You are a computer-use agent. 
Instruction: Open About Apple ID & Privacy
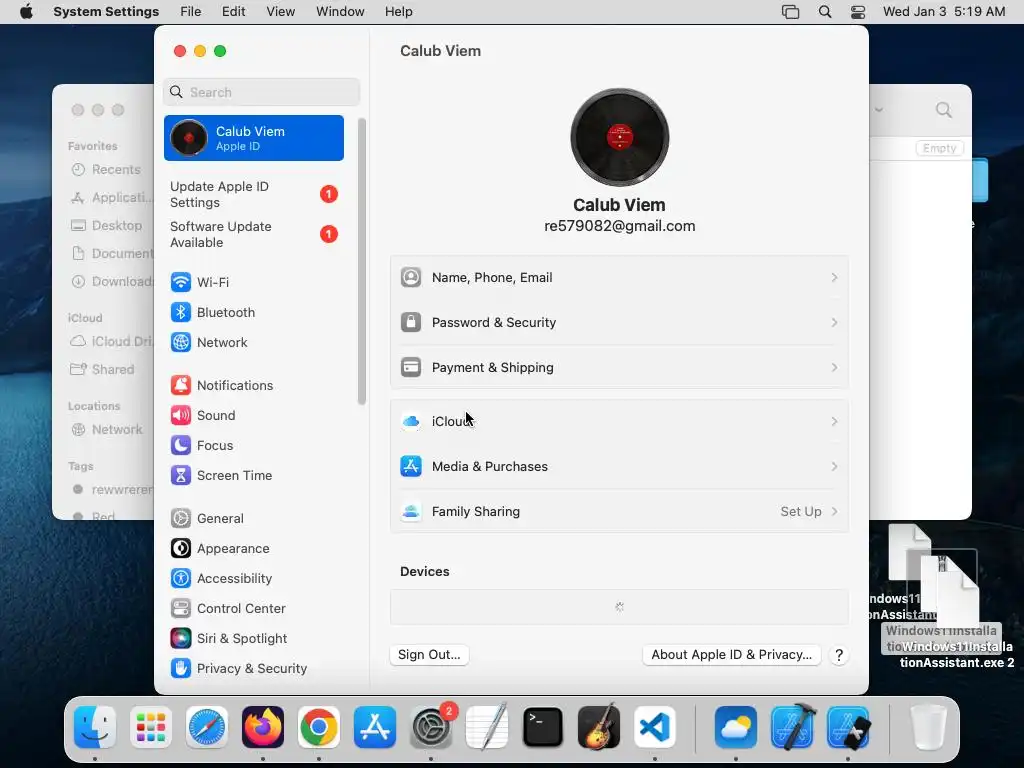pos(731,655)
